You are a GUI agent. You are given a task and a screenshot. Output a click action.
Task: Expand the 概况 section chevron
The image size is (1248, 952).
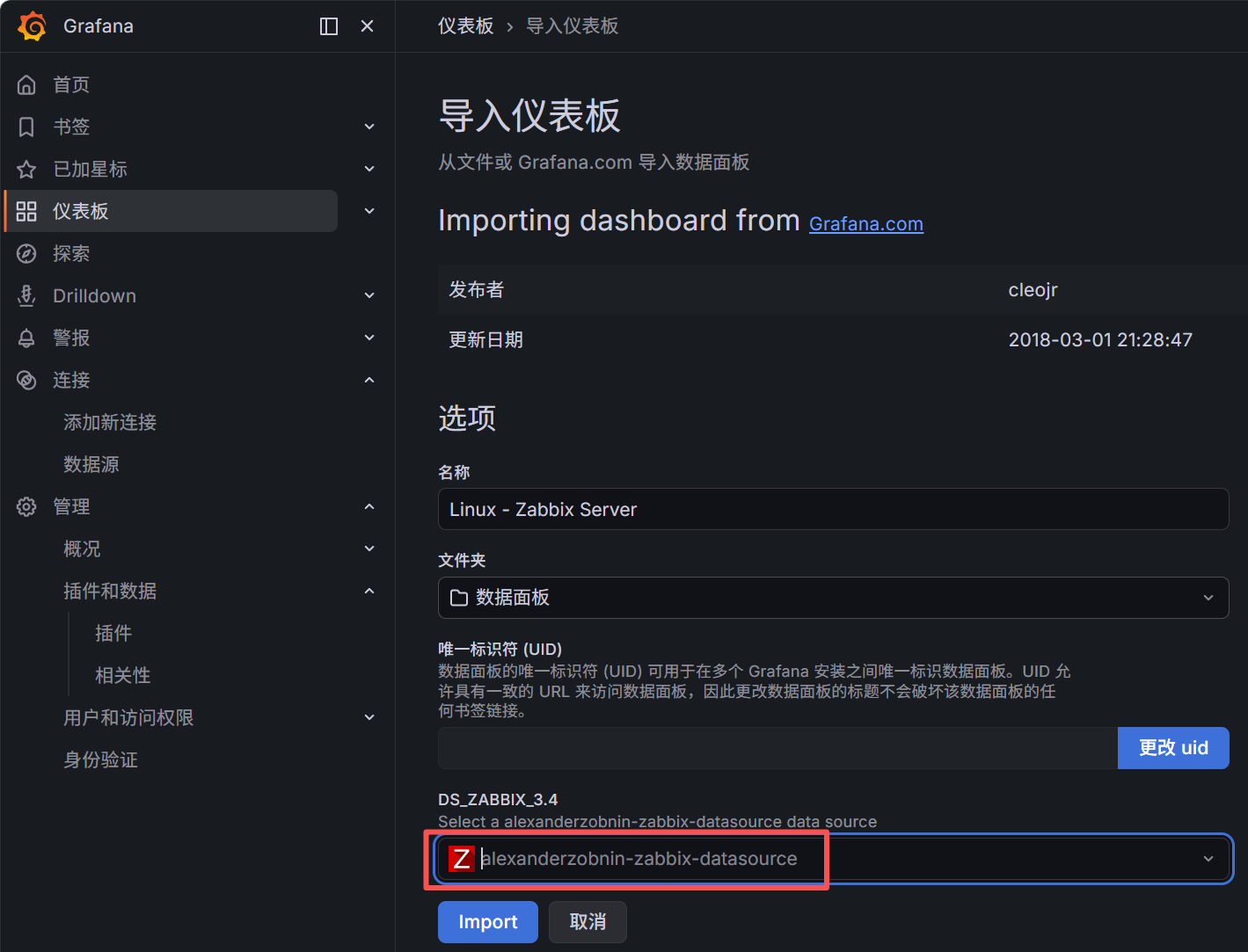click(369, 549)
